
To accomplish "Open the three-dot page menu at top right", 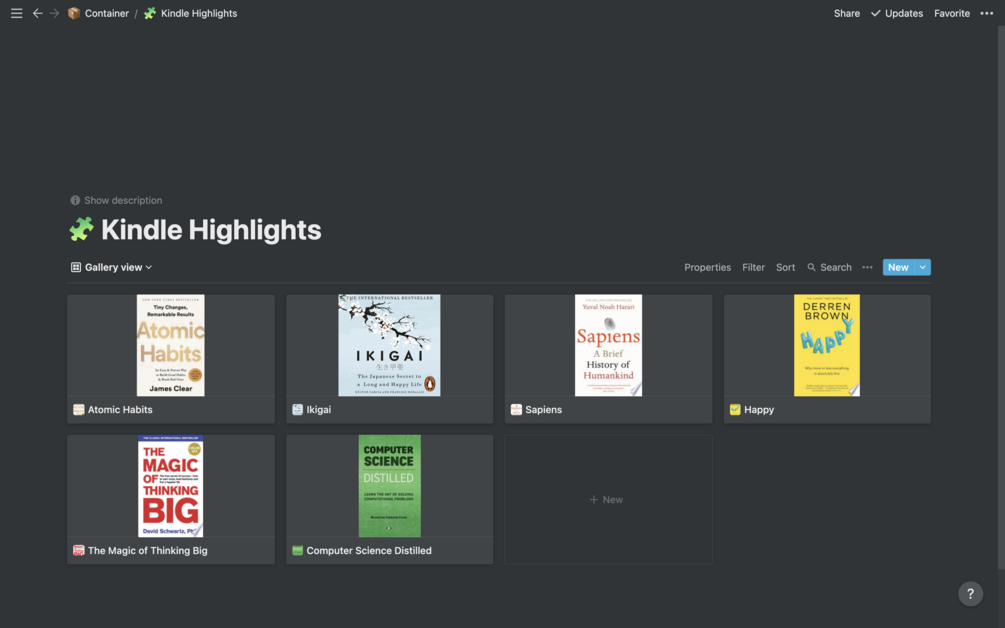I will (986, 13).
